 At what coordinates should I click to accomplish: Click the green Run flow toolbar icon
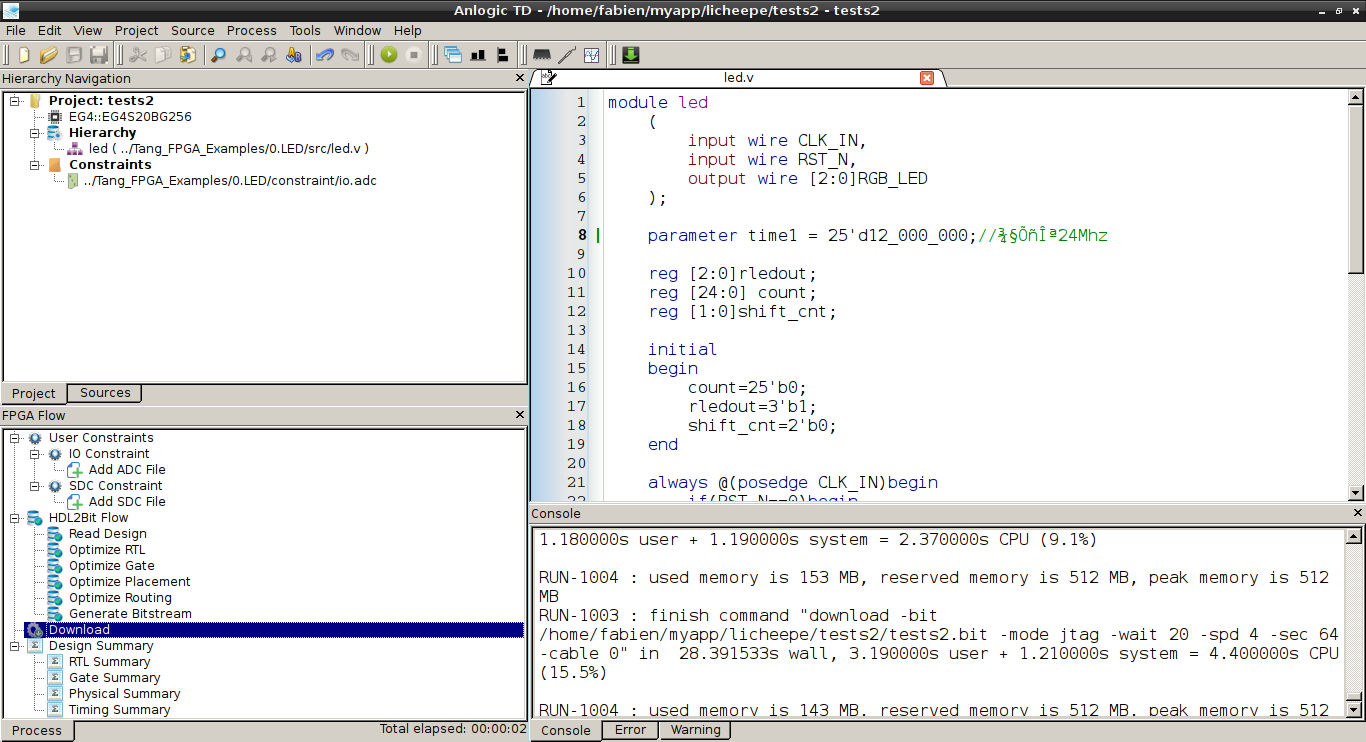[x=389, y=55]
